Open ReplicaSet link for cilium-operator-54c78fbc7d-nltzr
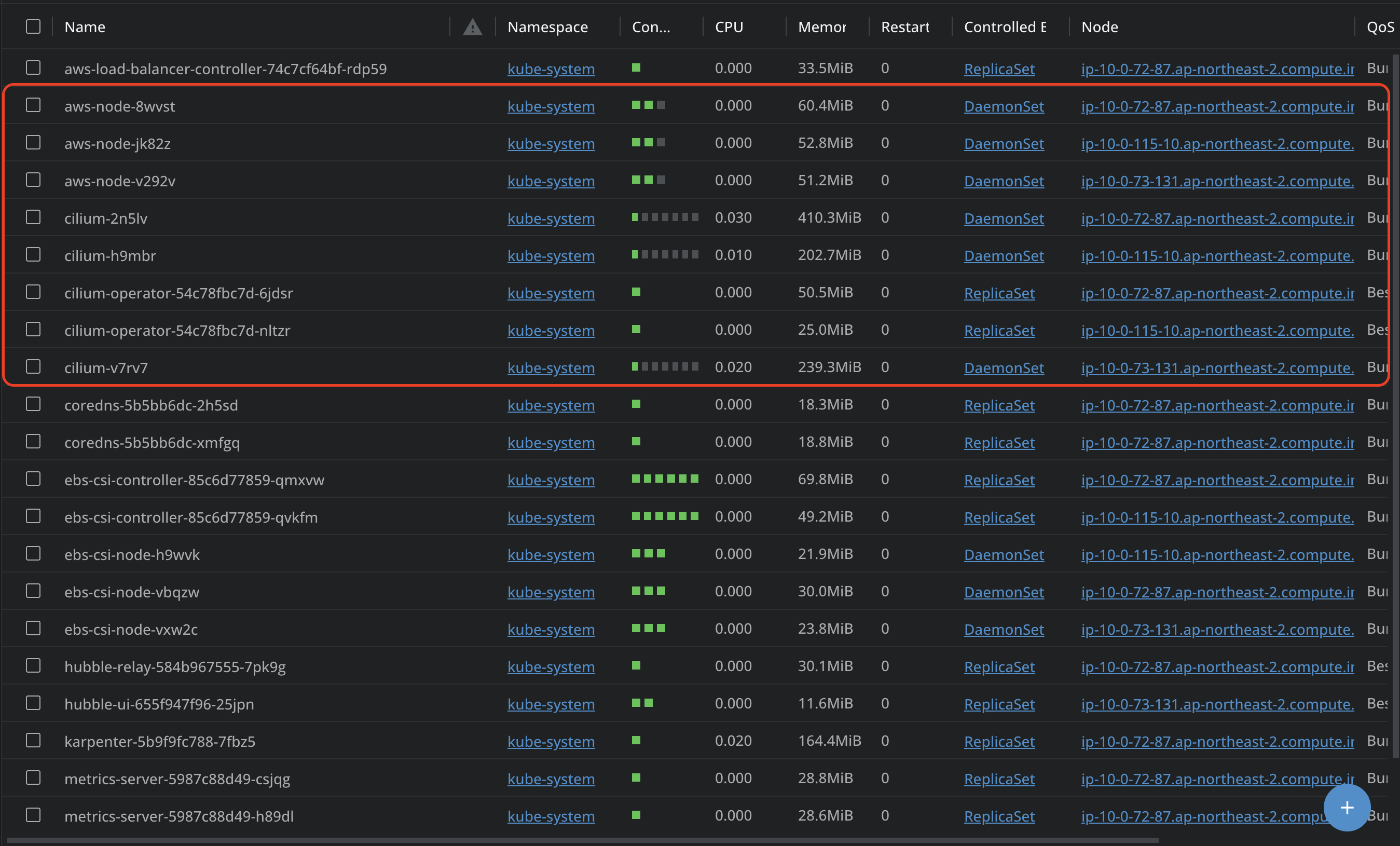This screenshot has width=1400, height=846. point(999,330)
